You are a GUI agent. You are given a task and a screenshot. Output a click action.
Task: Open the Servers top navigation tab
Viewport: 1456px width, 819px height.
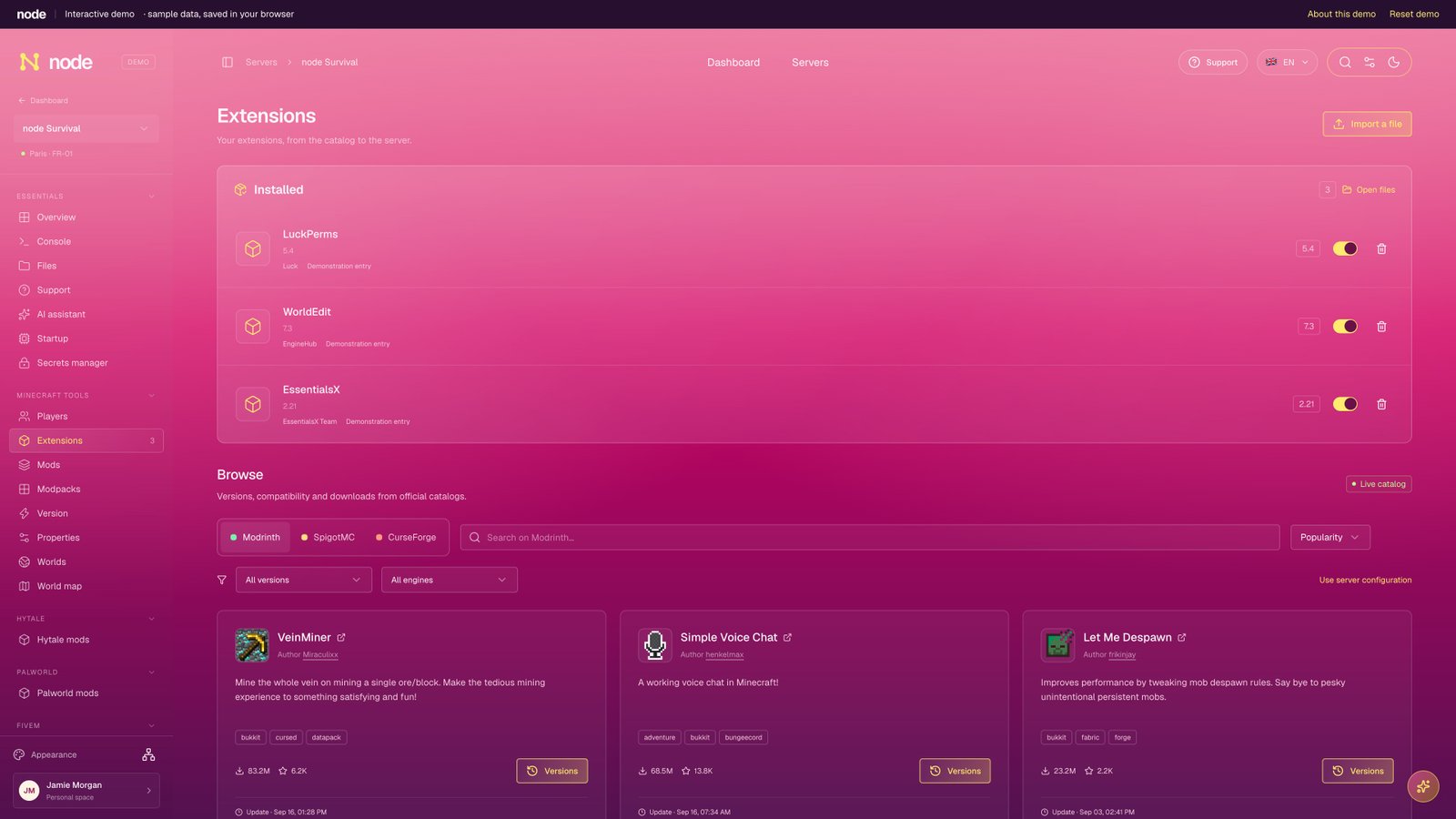tap(810, 63)
